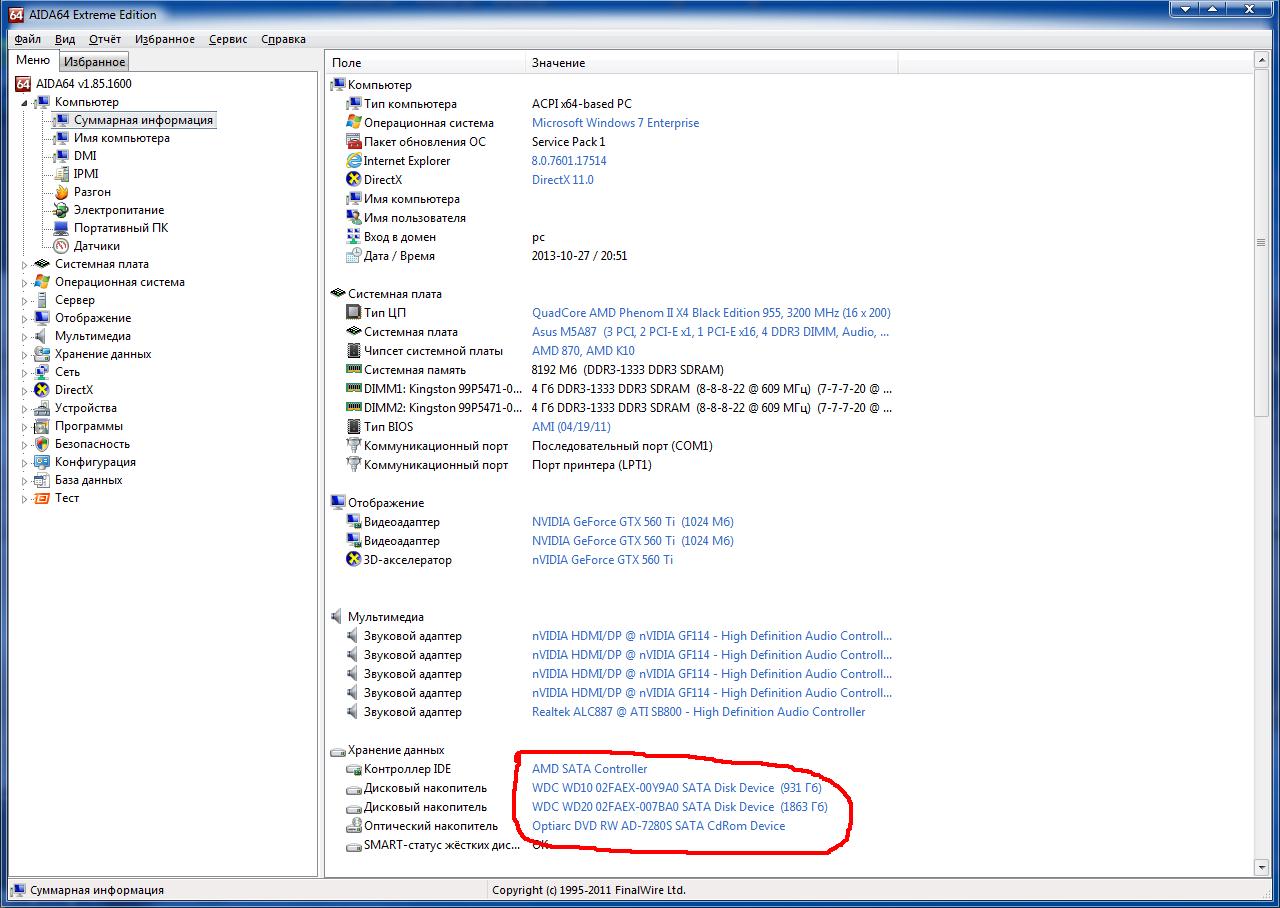Click the Значение column header

tap(711, 63)
